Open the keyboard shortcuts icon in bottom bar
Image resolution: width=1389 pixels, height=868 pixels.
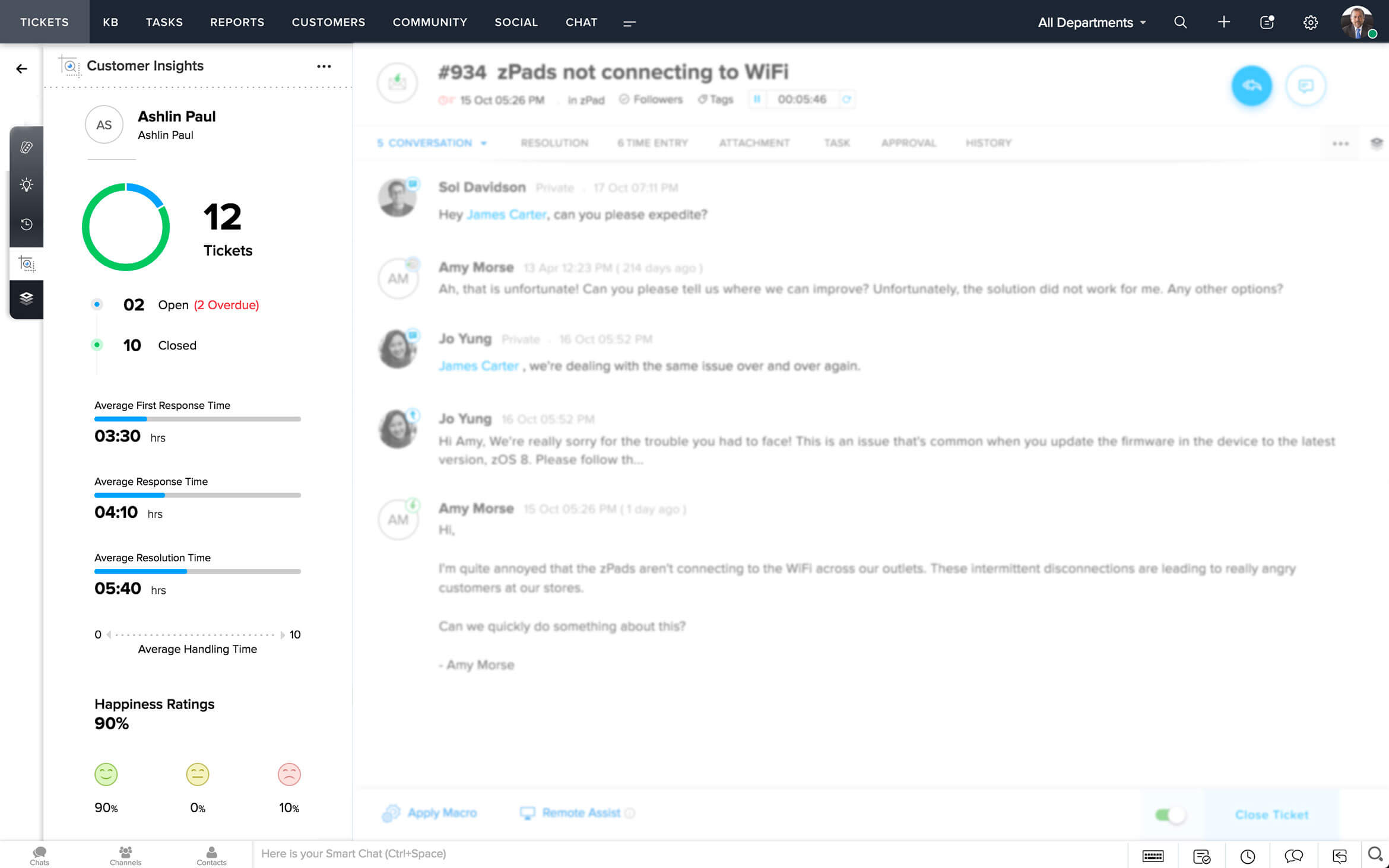click(1152, 856)
